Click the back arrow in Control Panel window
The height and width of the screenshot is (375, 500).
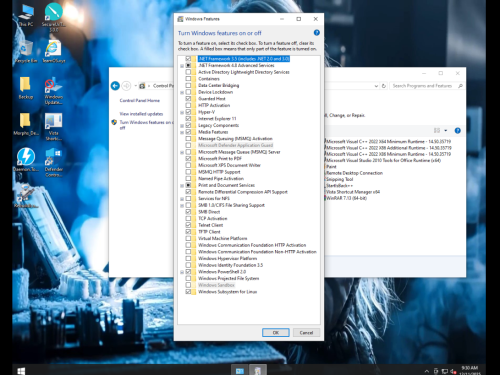[115, 86]
